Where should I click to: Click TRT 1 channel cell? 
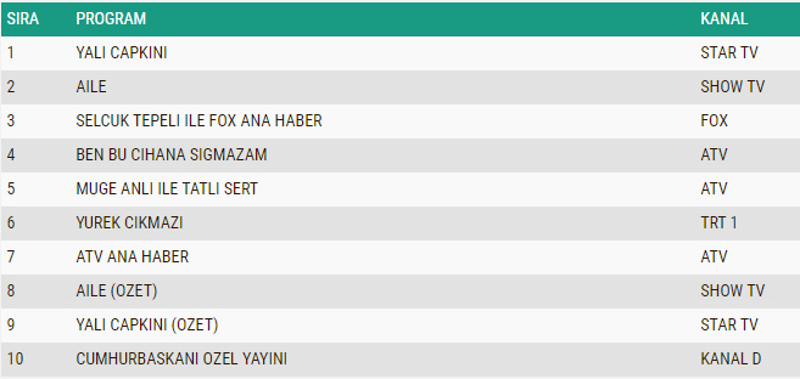pos(719,223)
